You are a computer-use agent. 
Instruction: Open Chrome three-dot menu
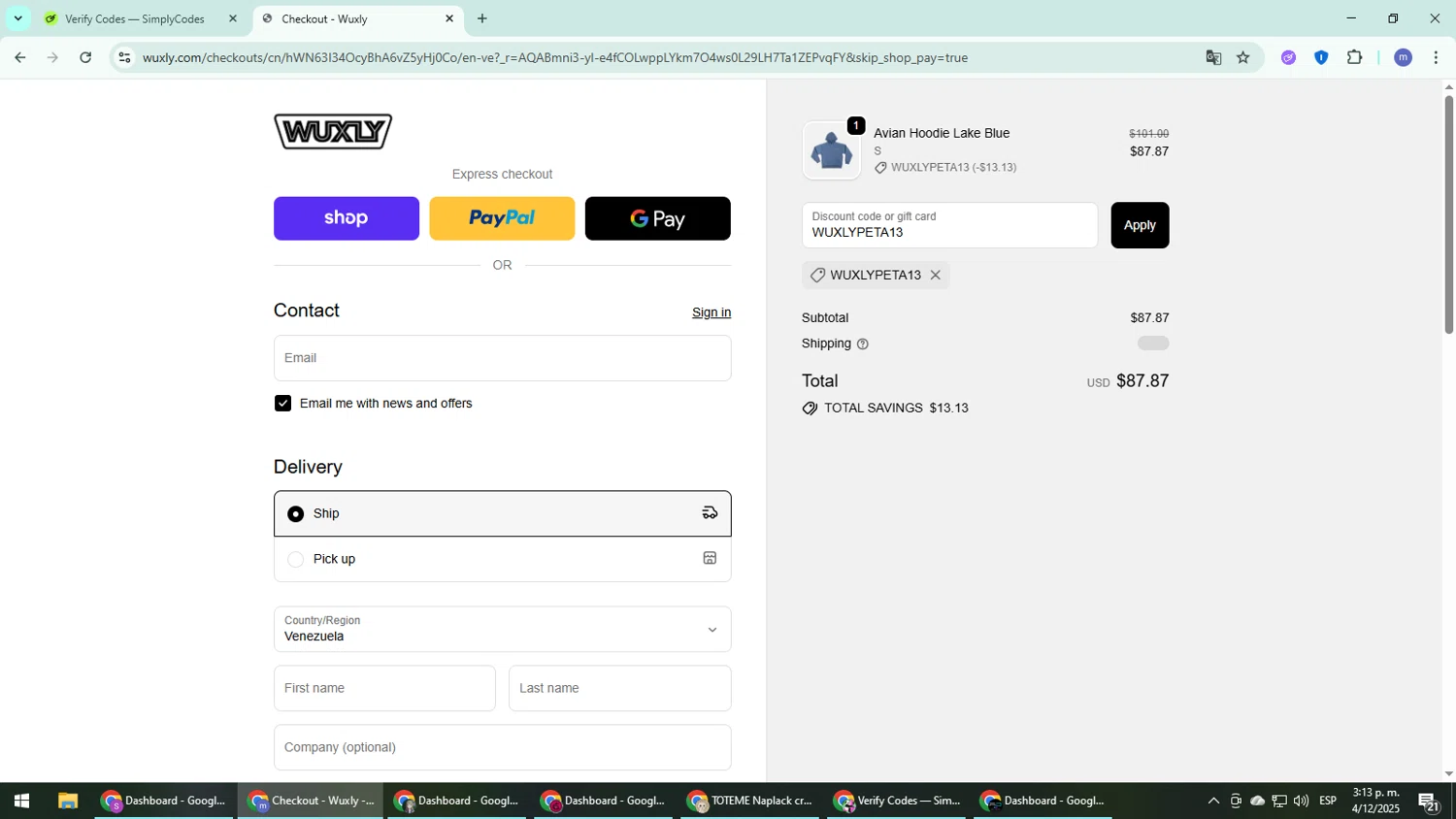pos(1436,58)
